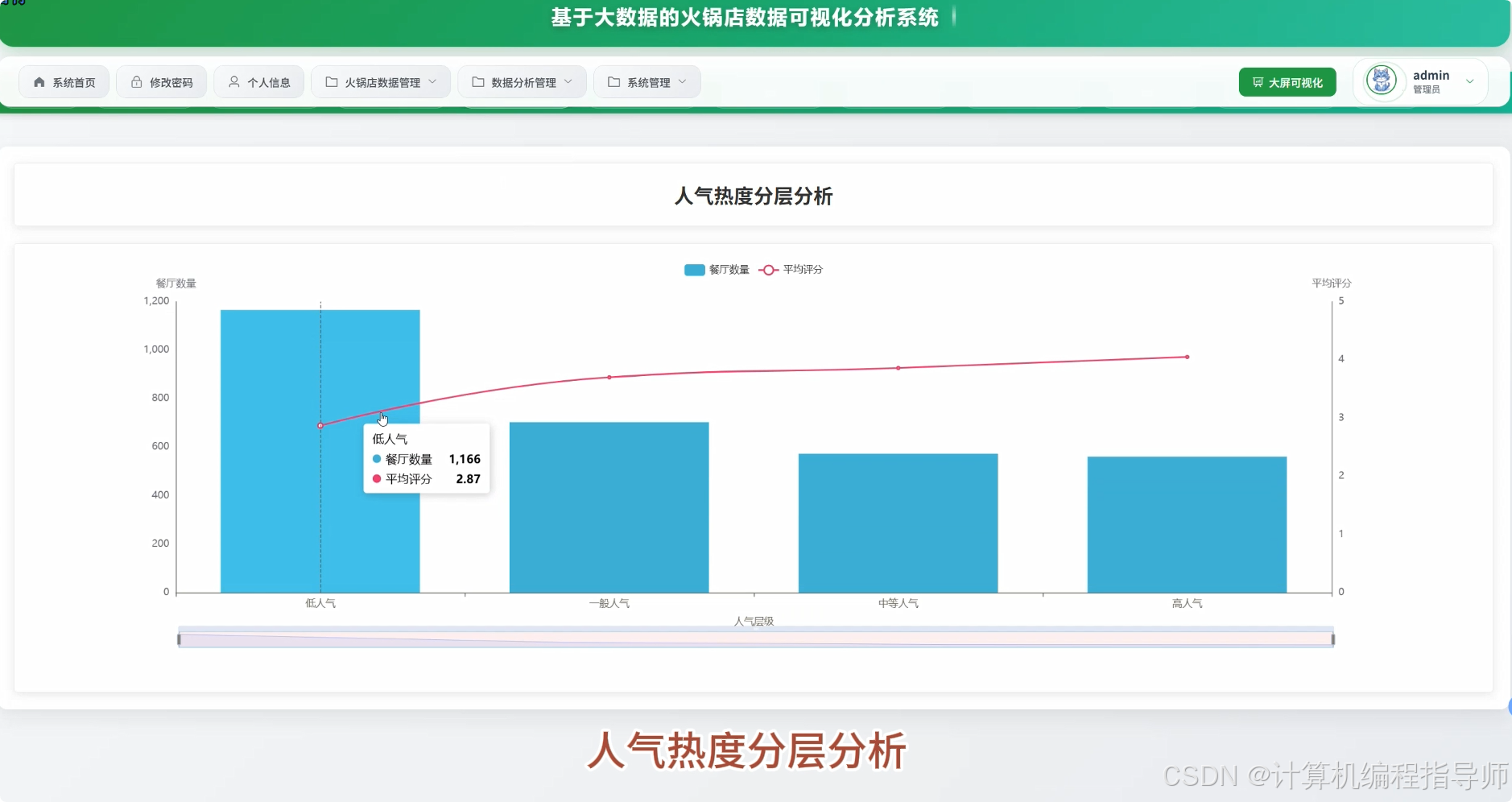Open 修改密码 menu item
Viewport: 1512px width, 802px height.
point(161,82)
